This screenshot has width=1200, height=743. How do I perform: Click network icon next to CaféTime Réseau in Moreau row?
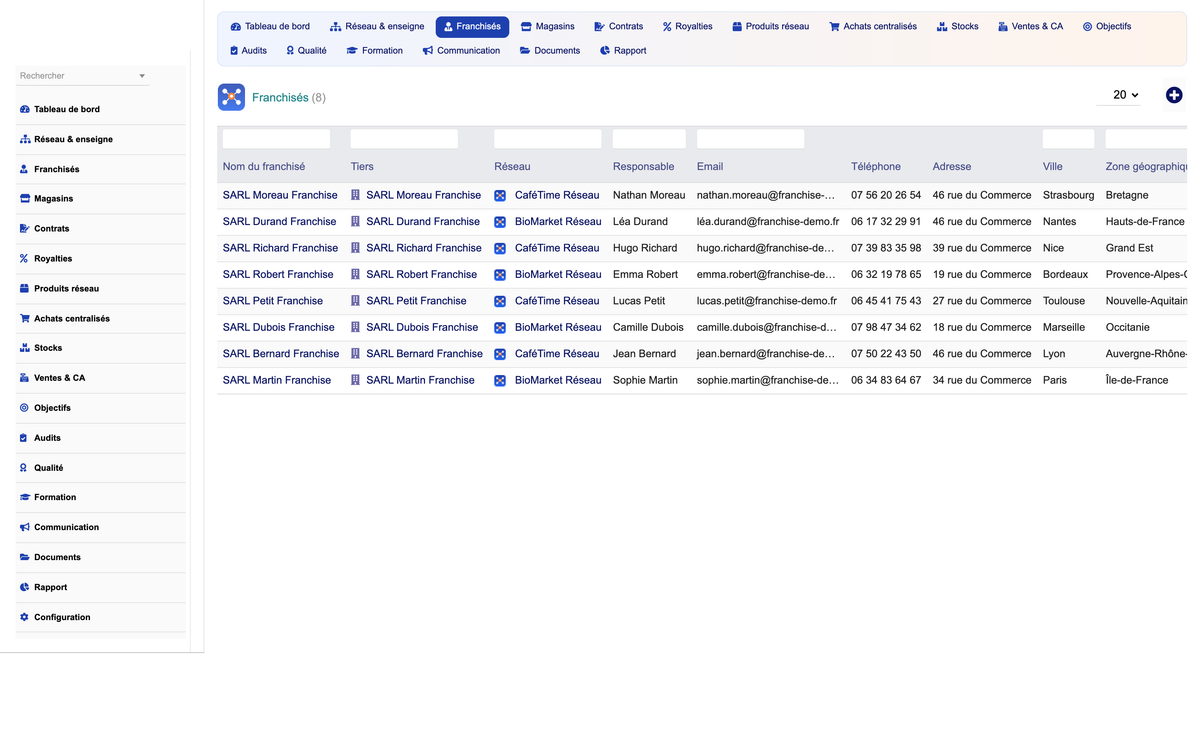tap(500, 195)
